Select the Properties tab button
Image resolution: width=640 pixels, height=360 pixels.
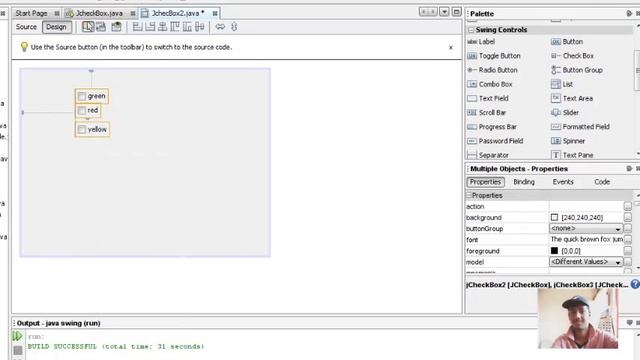pyautogui.click(x=485, y=182)
